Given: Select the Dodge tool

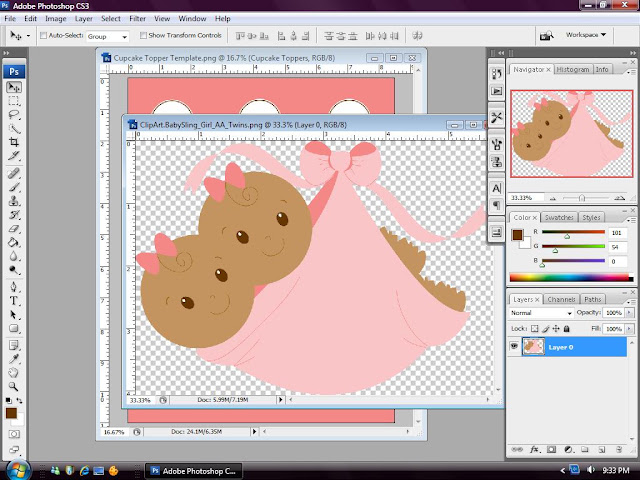Looking at the screenshot, I should coord(14,270).
